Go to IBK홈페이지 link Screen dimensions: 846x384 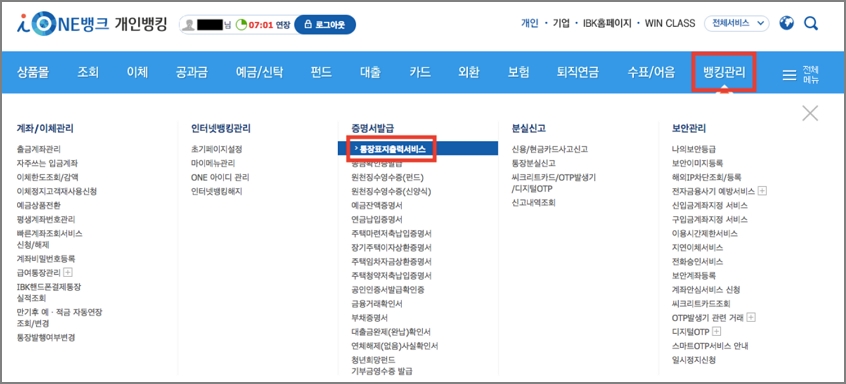point(607,24)
